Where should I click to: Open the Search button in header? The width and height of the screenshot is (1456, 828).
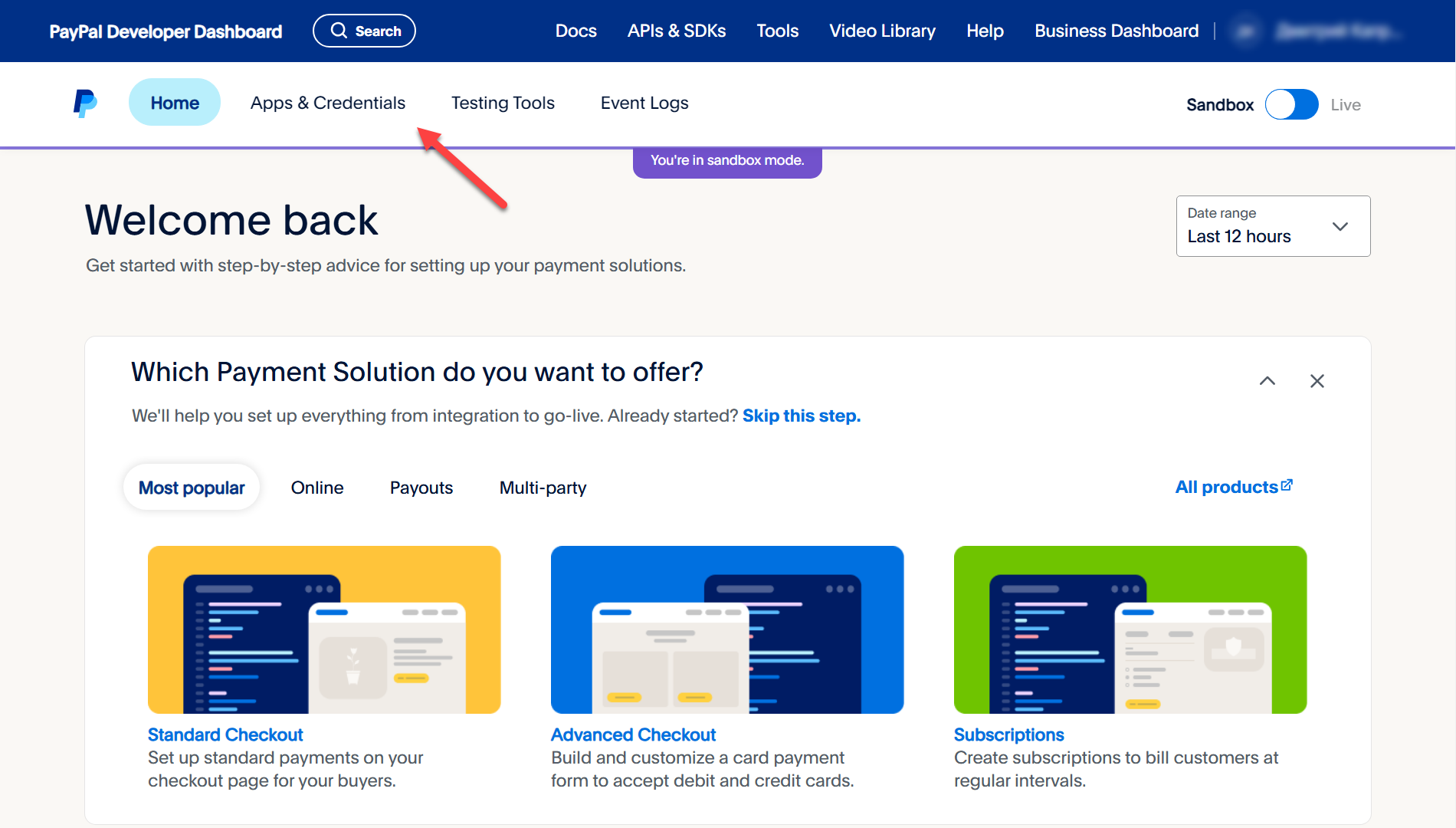click(x=364, y=31)
